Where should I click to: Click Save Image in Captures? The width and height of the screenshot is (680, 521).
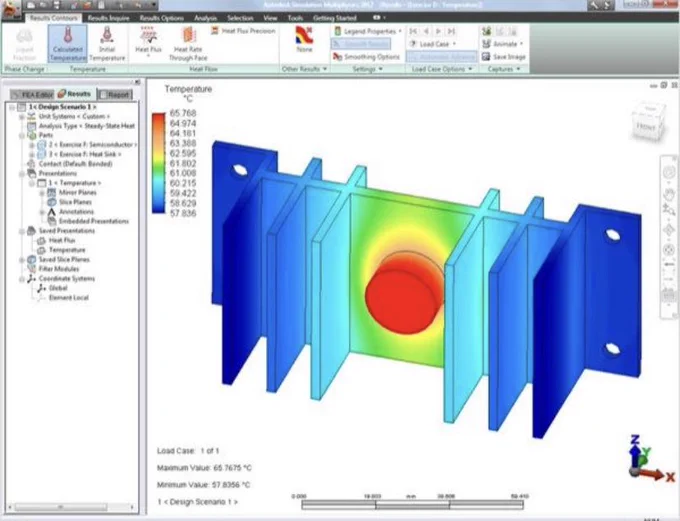503,57
